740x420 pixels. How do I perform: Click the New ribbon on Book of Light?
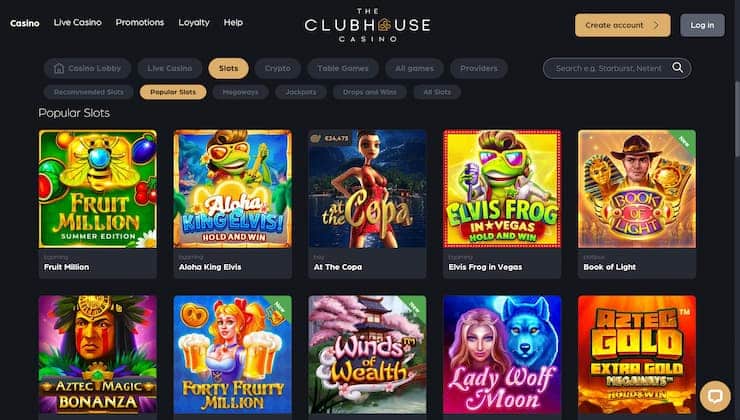pyautogui.click(x=684, y=141)
